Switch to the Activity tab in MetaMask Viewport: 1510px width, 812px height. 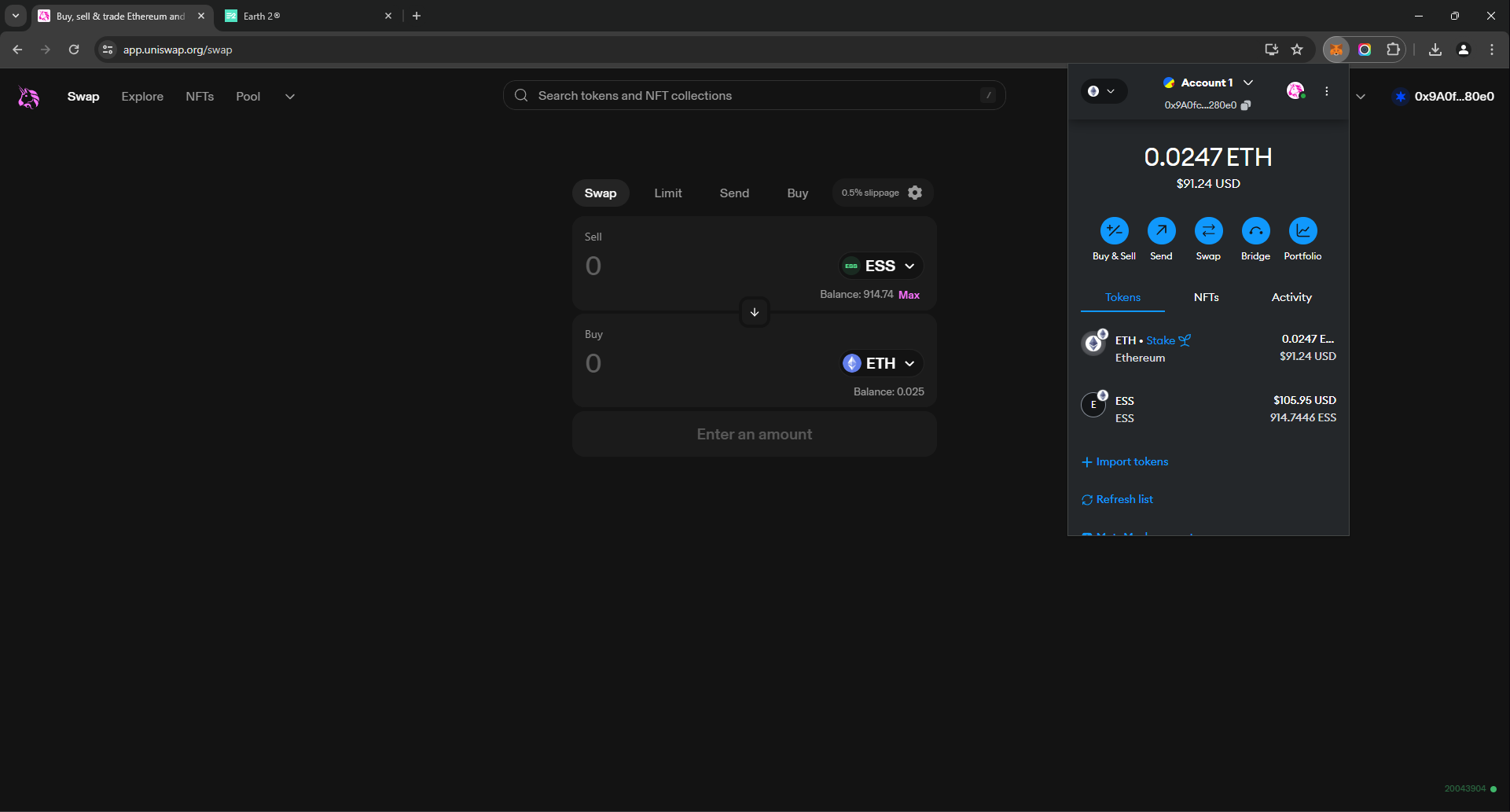pyautogui.click(x=1291, y=297)
